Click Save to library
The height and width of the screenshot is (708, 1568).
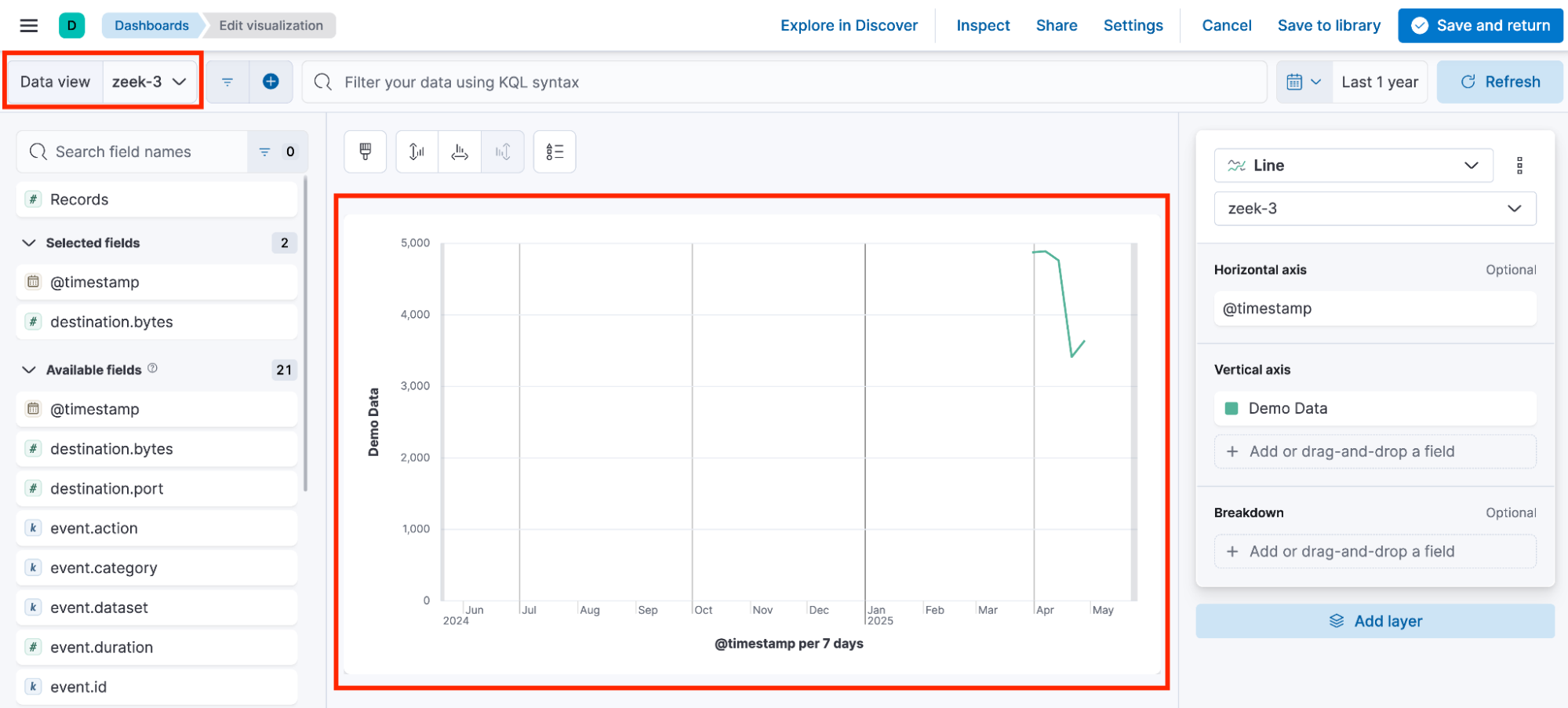tap(1329, 26)
